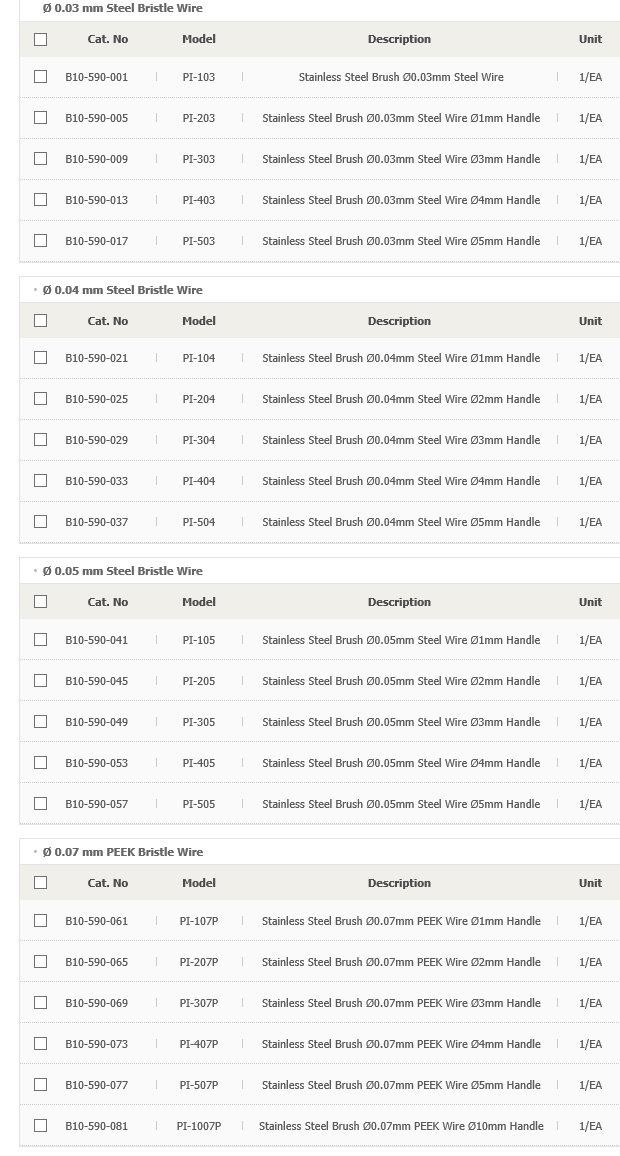620x1156 pixels.
Task: Click catalog number B10-590-045
Action: tap(97, 681)
